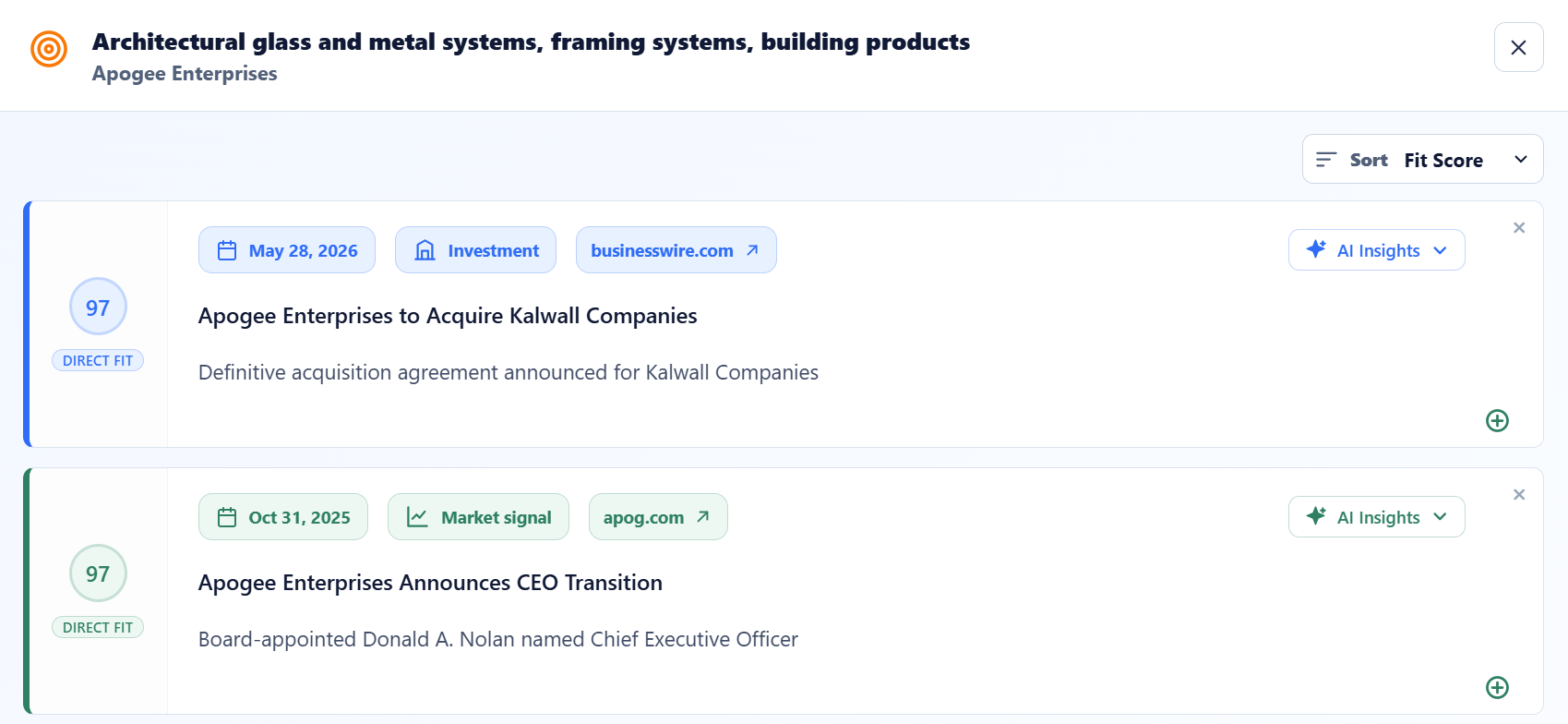
Task: Click the DIRECT FIT badge on CEO Transition card
Action: click(98, 627)
